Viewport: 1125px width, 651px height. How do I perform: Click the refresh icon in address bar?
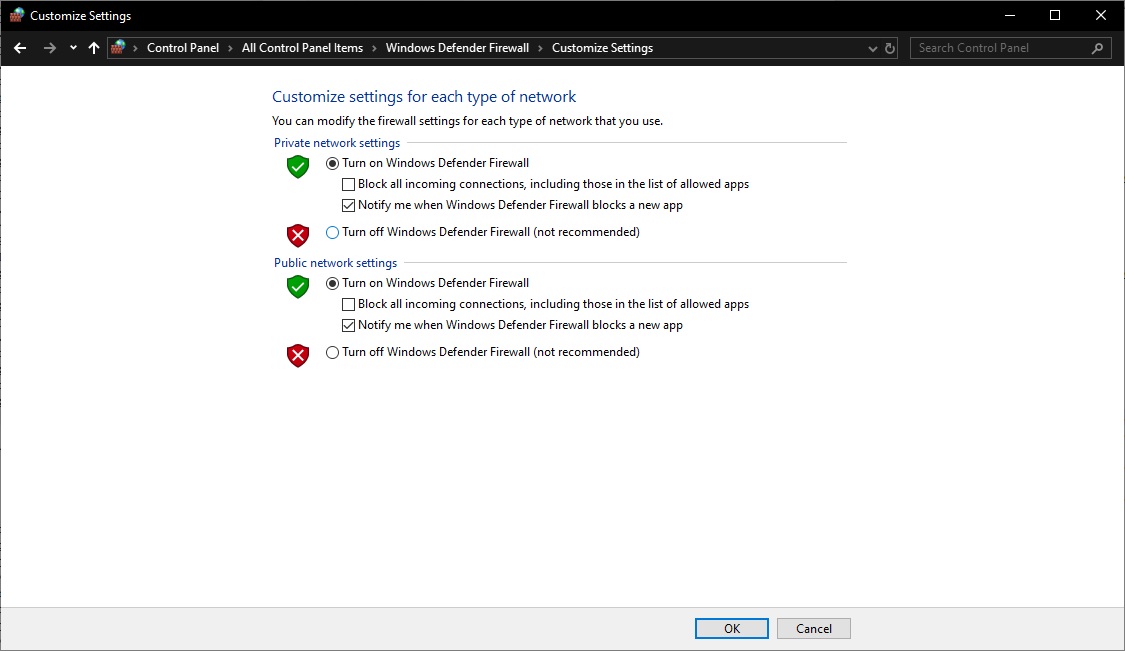(x=889, y=47)
